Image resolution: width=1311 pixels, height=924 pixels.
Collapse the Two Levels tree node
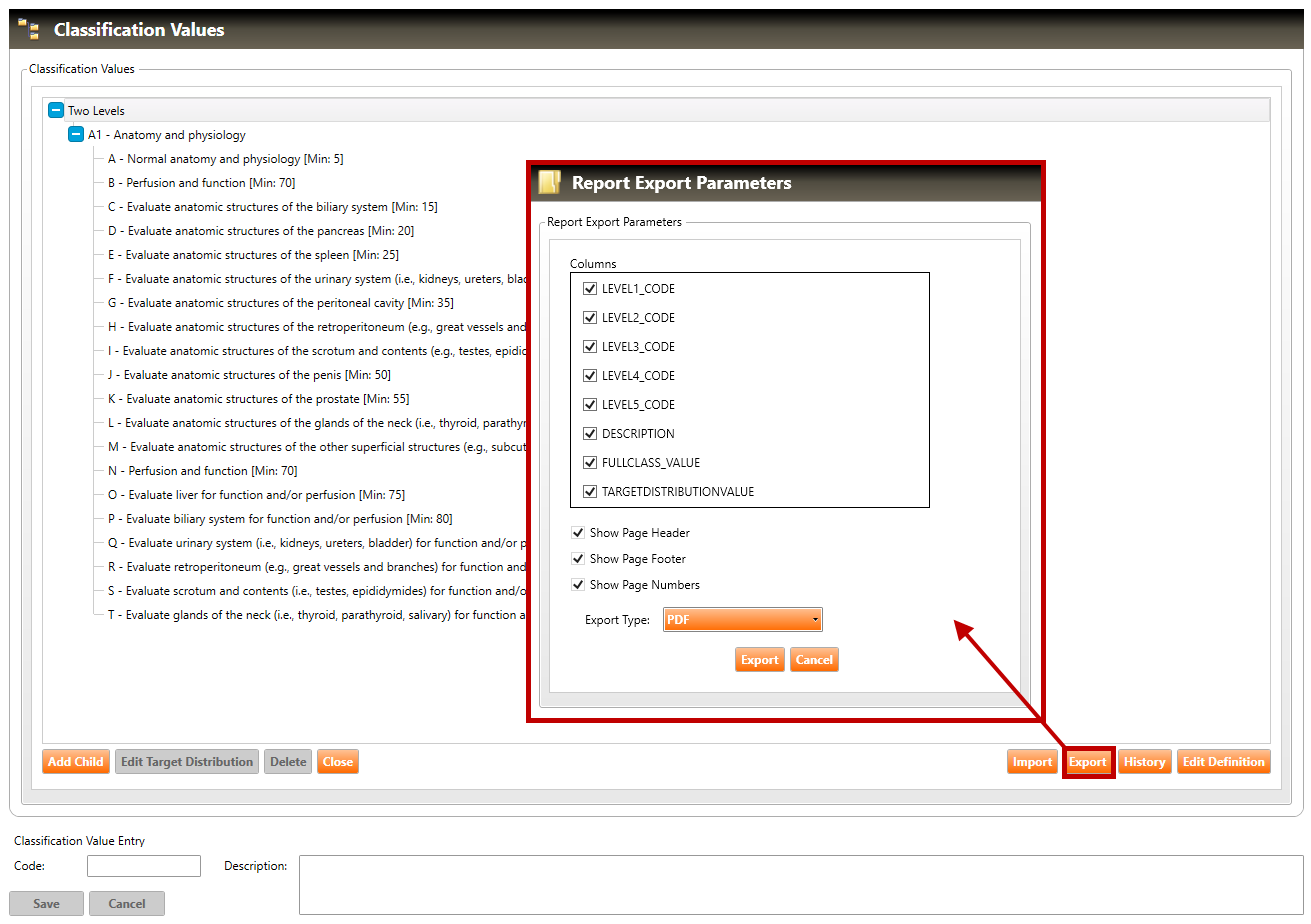(55, 111)
